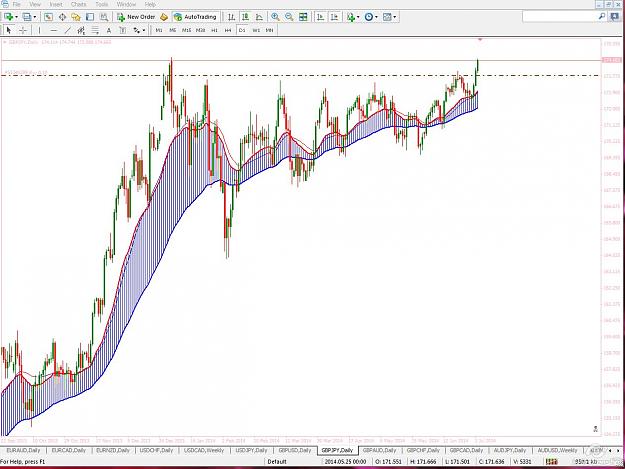The image size is (625, 469).
Task: Click the New Chart icon
Action: 8,17
